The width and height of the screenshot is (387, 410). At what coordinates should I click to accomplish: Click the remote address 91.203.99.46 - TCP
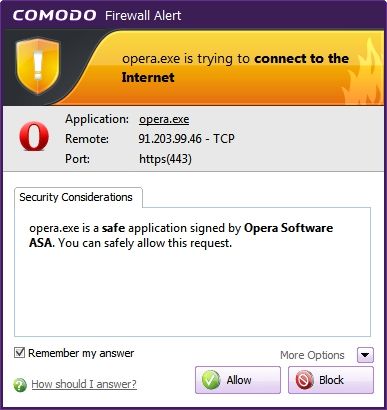click(x=186, y=138)
